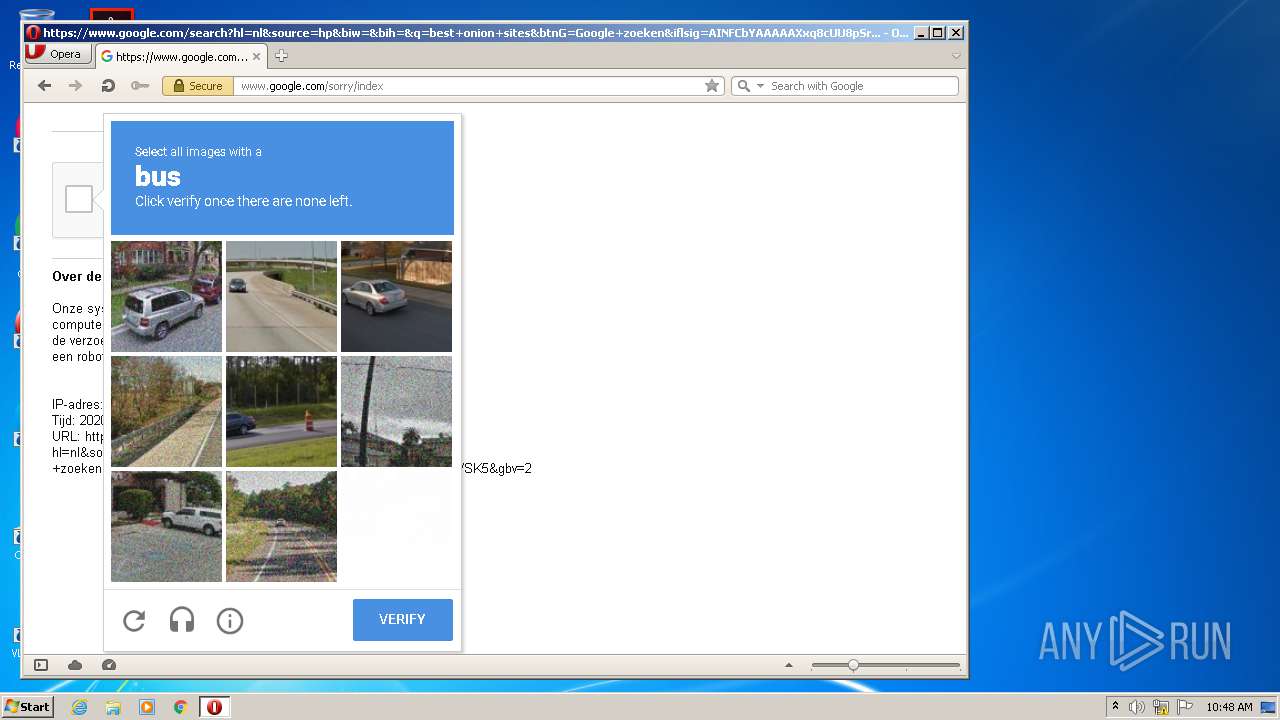The height and width of the screenshot is (720, 1280).
Task: Reload the page with the refresh icon
Action: tap(107, 86)
